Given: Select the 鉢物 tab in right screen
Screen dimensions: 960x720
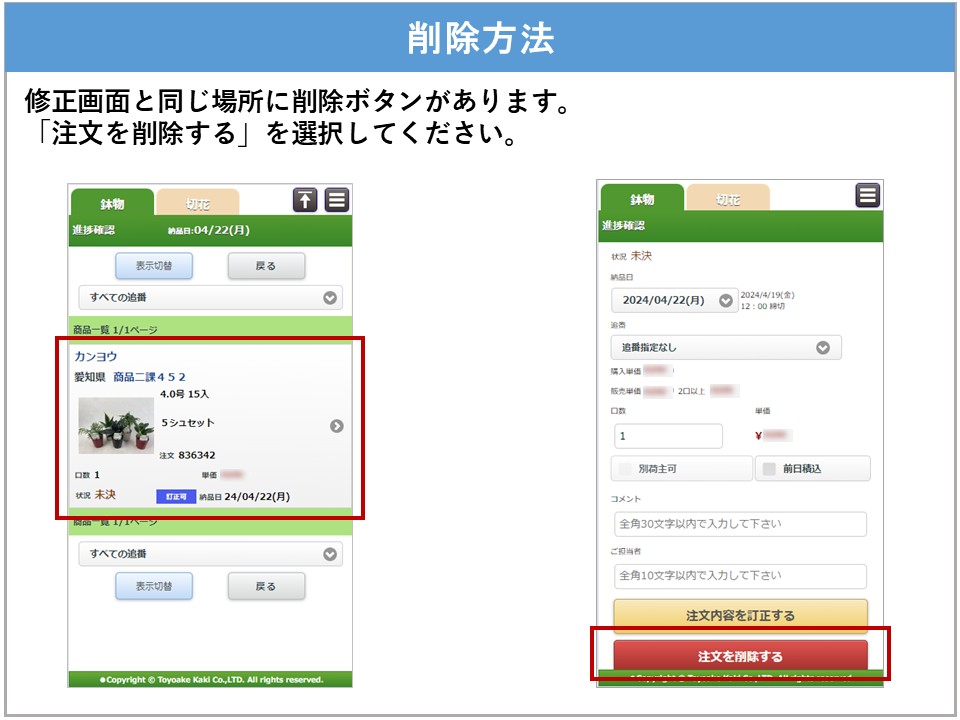Looking at the screenshot, I should point(641,199).
